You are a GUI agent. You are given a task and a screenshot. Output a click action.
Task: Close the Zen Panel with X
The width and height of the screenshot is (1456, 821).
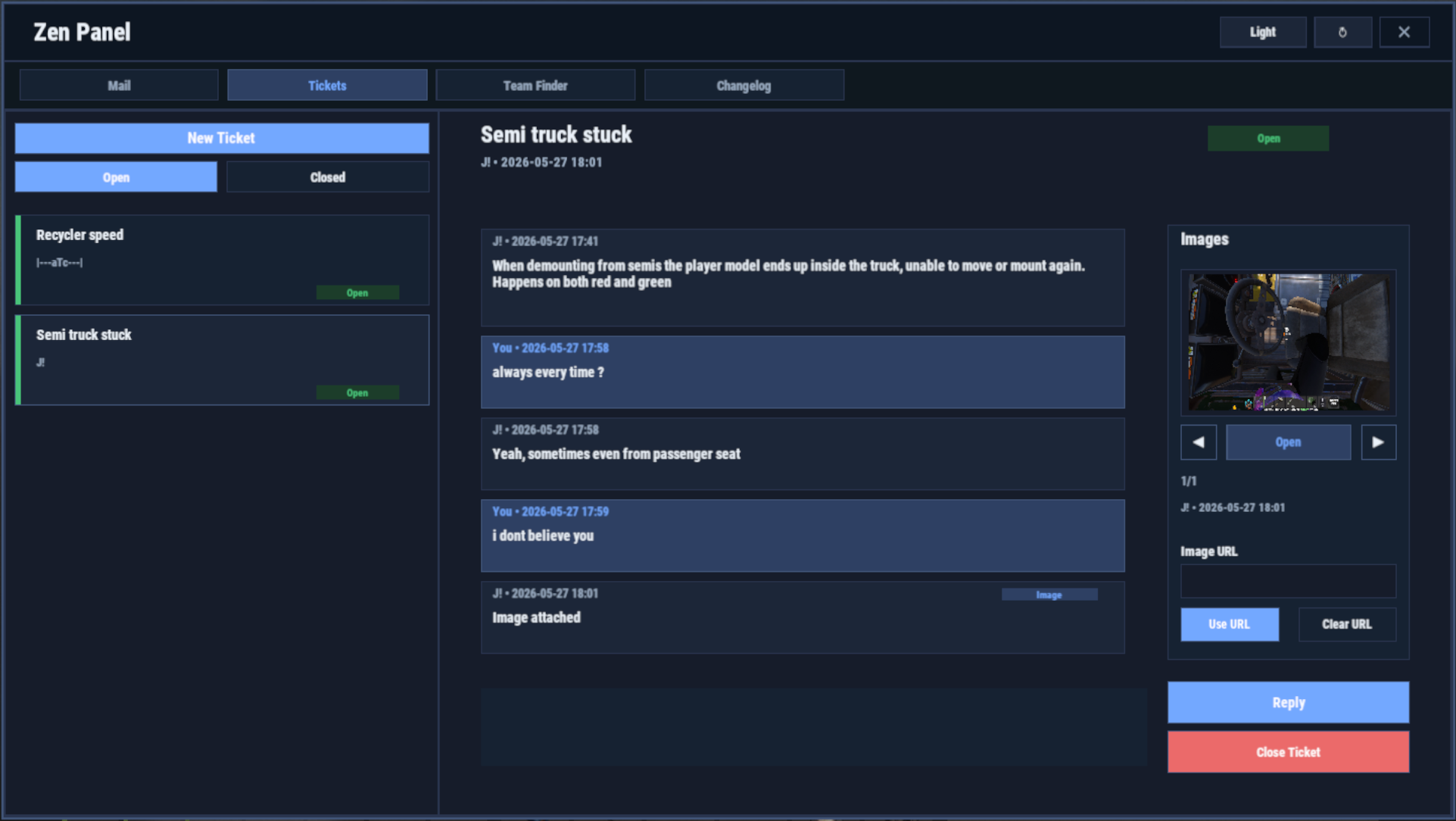(1404, 33)
